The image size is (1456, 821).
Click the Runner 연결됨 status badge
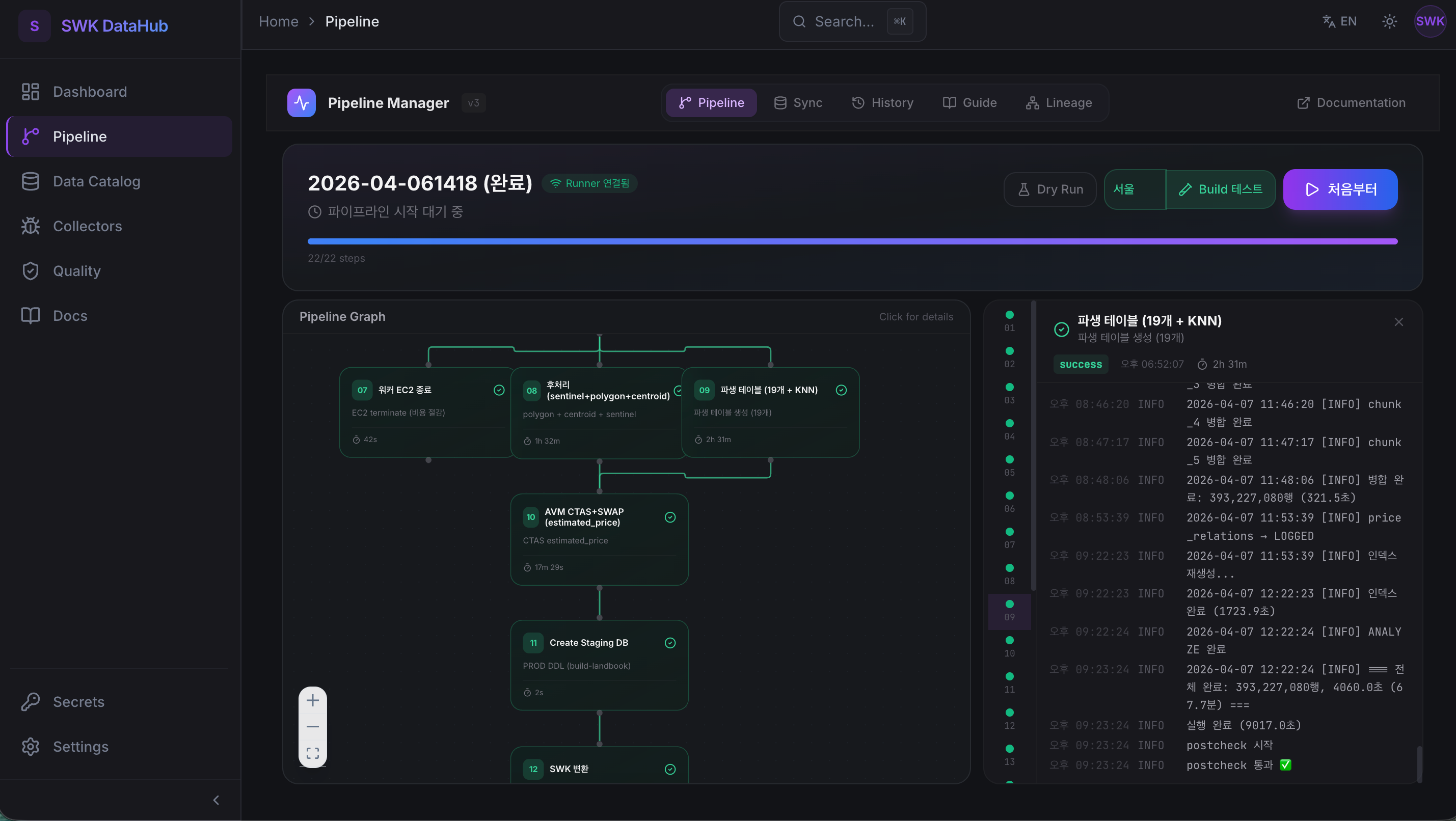pos(589,183)
